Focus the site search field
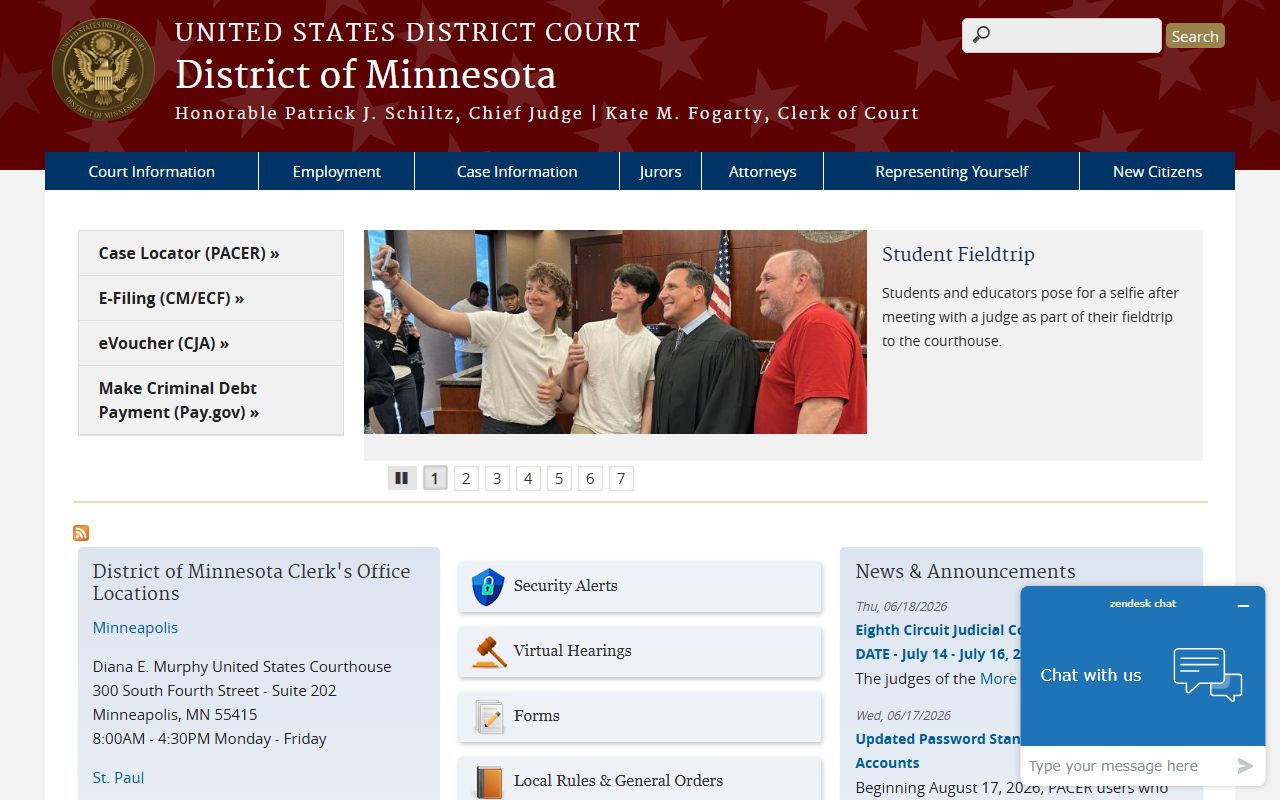This screenshot has width=1280, height=800. click(1062, 35)
